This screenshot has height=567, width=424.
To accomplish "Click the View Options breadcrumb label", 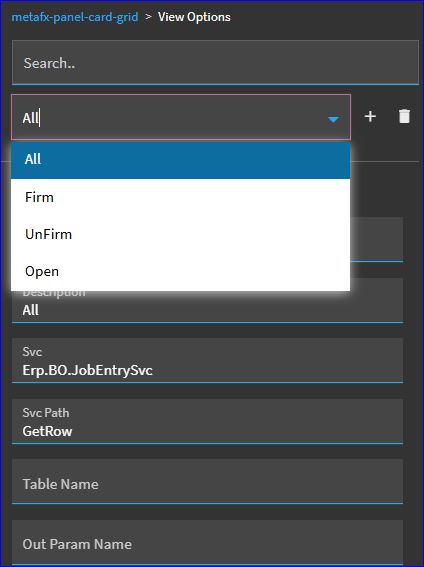I will click(x=194, y=17).
